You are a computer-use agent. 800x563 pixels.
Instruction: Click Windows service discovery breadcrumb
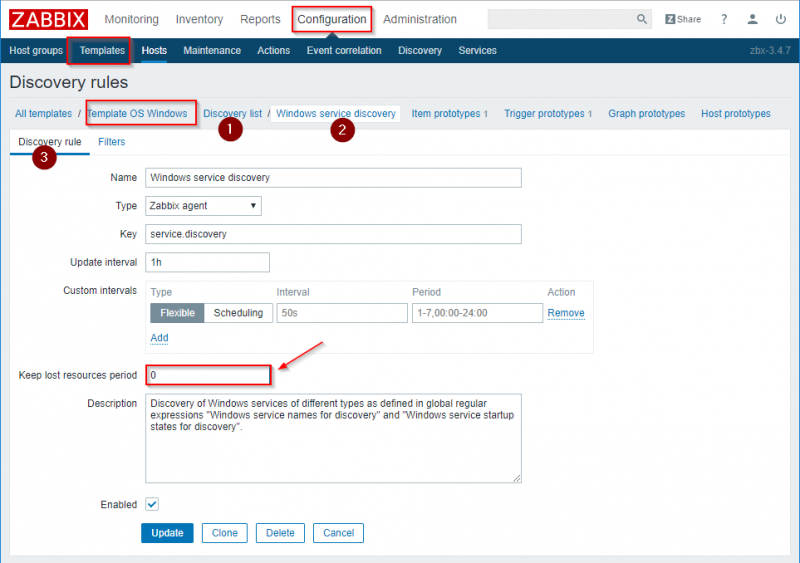[x=336, y=113]
